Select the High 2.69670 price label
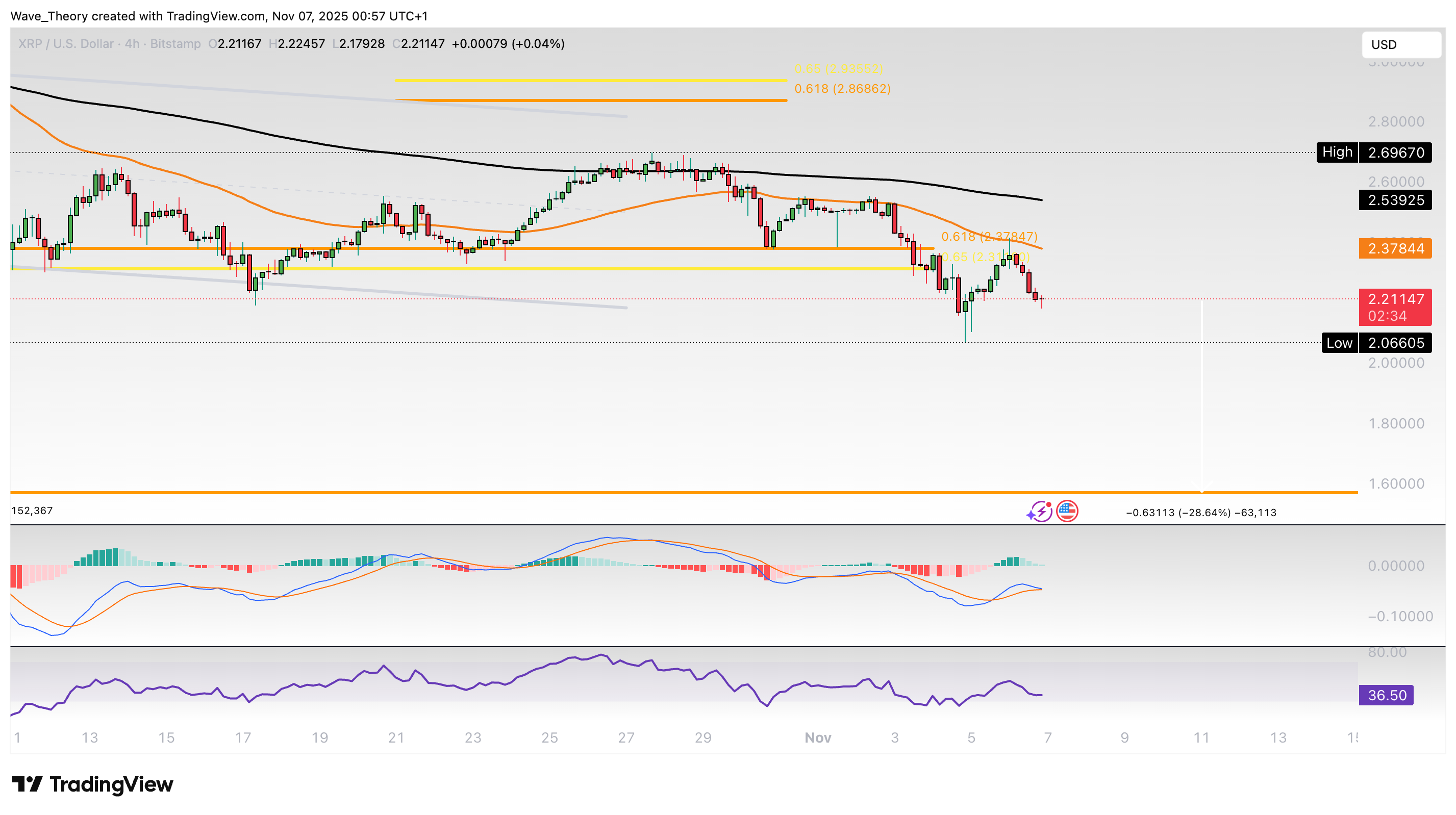The width and height of the screenshot is (1456, 815). pos(1373,152)
